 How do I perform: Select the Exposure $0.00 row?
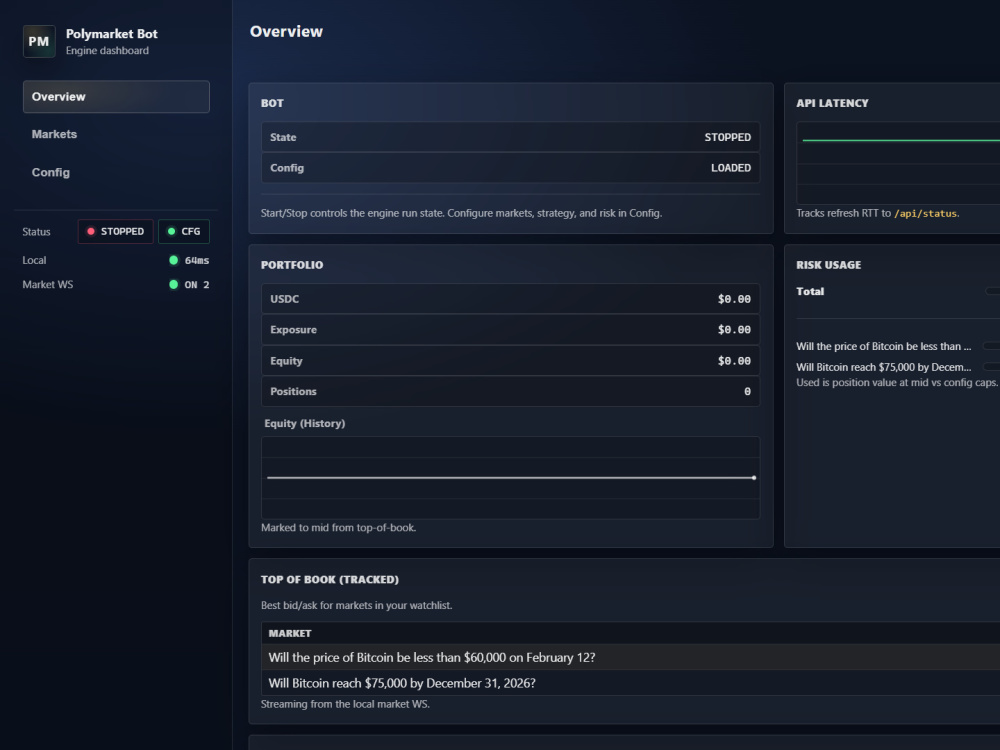tap(510, 330)
